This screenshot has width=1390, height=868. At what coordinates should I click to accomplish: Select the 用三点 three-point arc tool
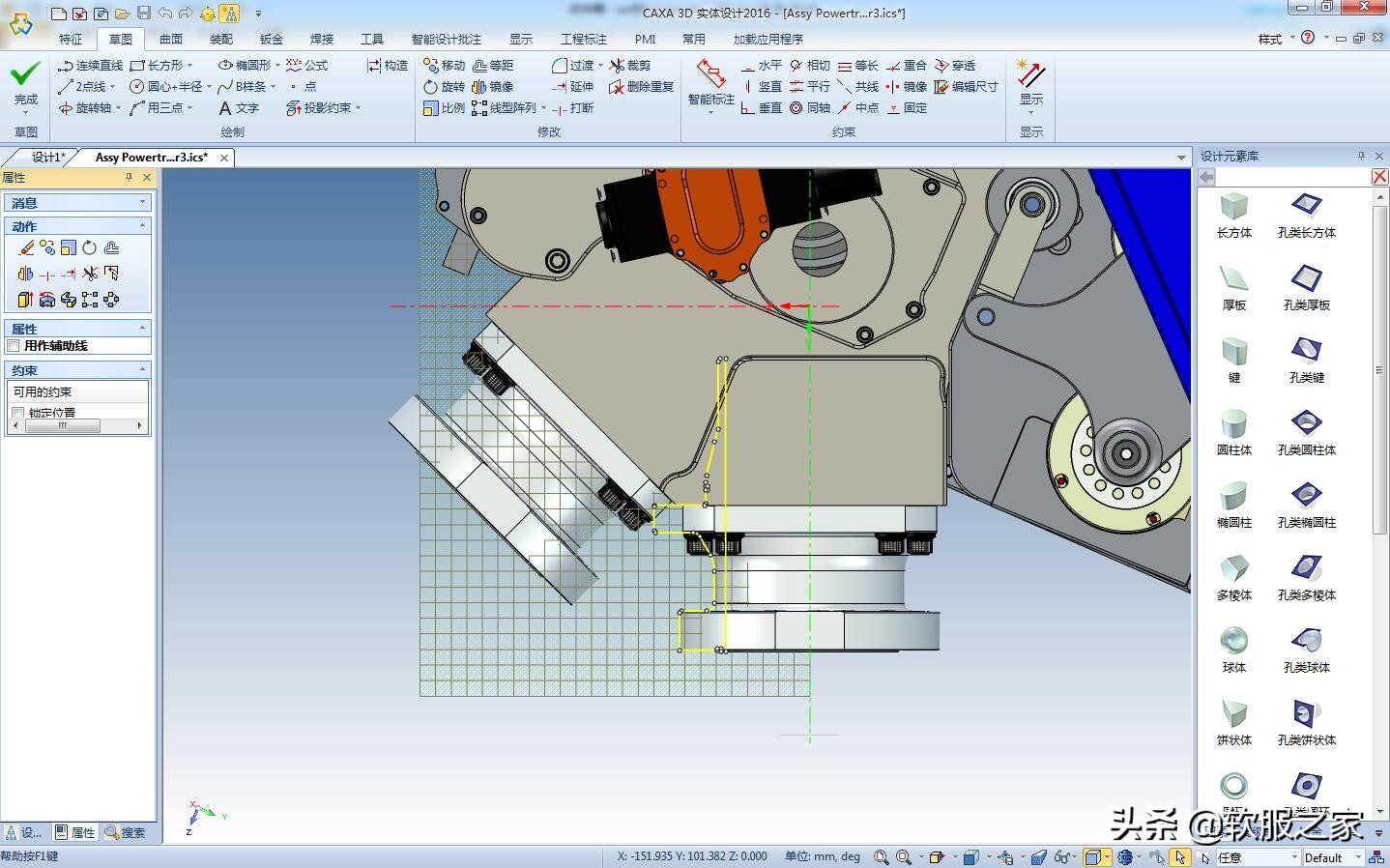point(157,107)
